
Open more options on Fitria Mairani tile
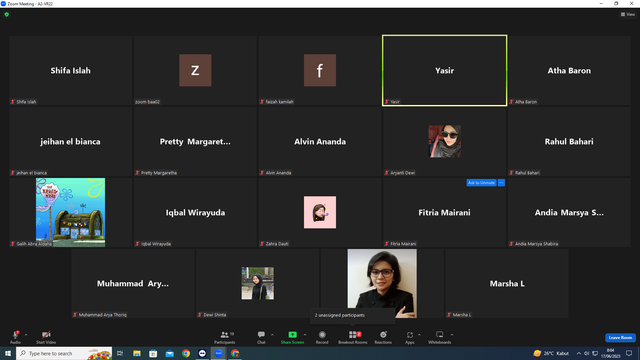[x=501, y=182]
